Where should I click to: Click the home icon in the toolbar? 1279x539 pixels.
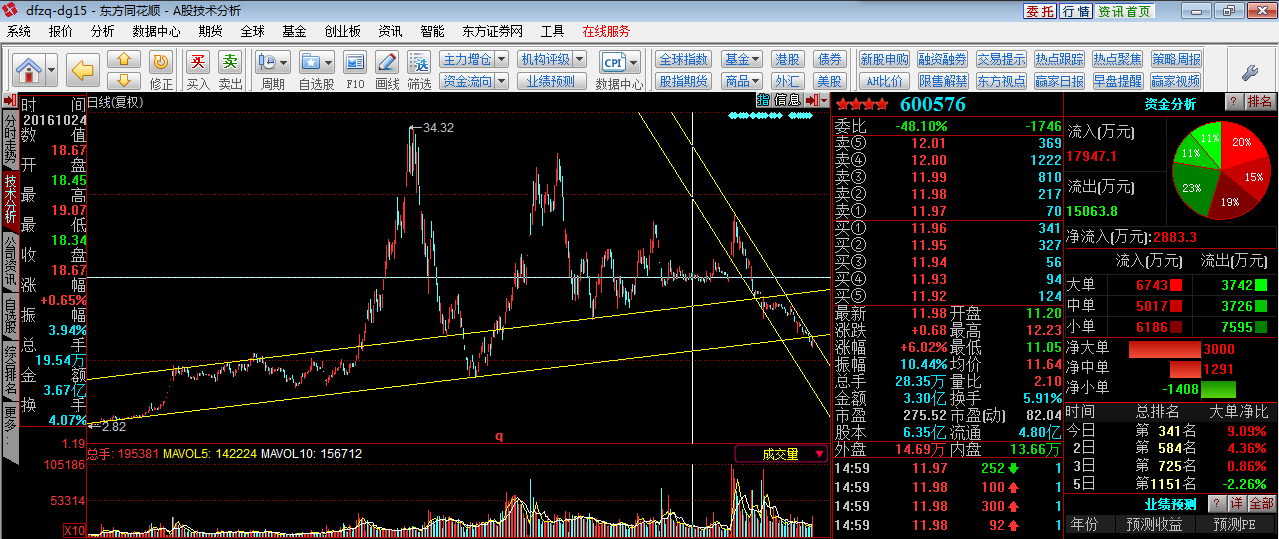(x=29, y=69)
